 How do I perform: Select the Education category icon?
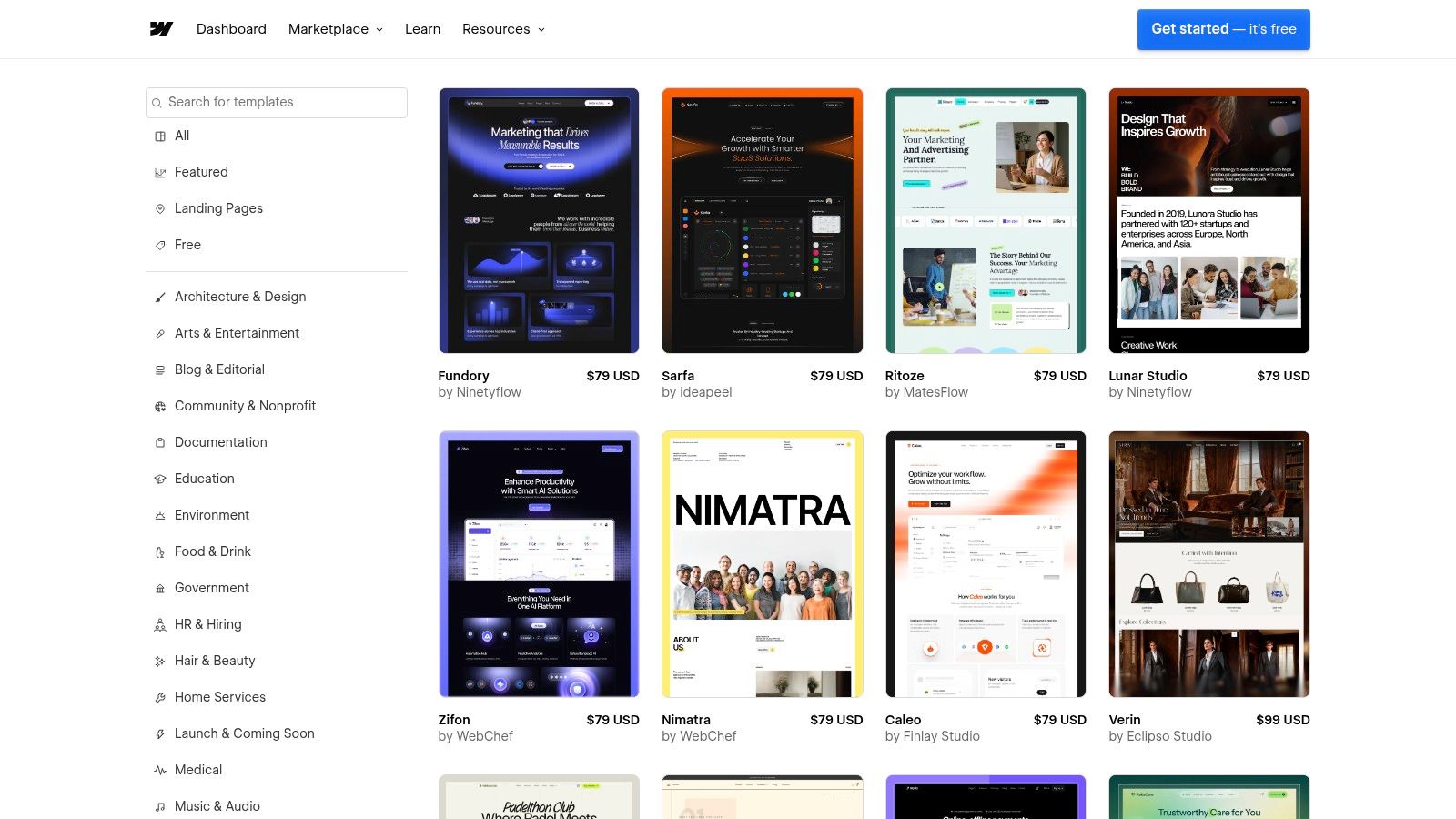(159, 479)
